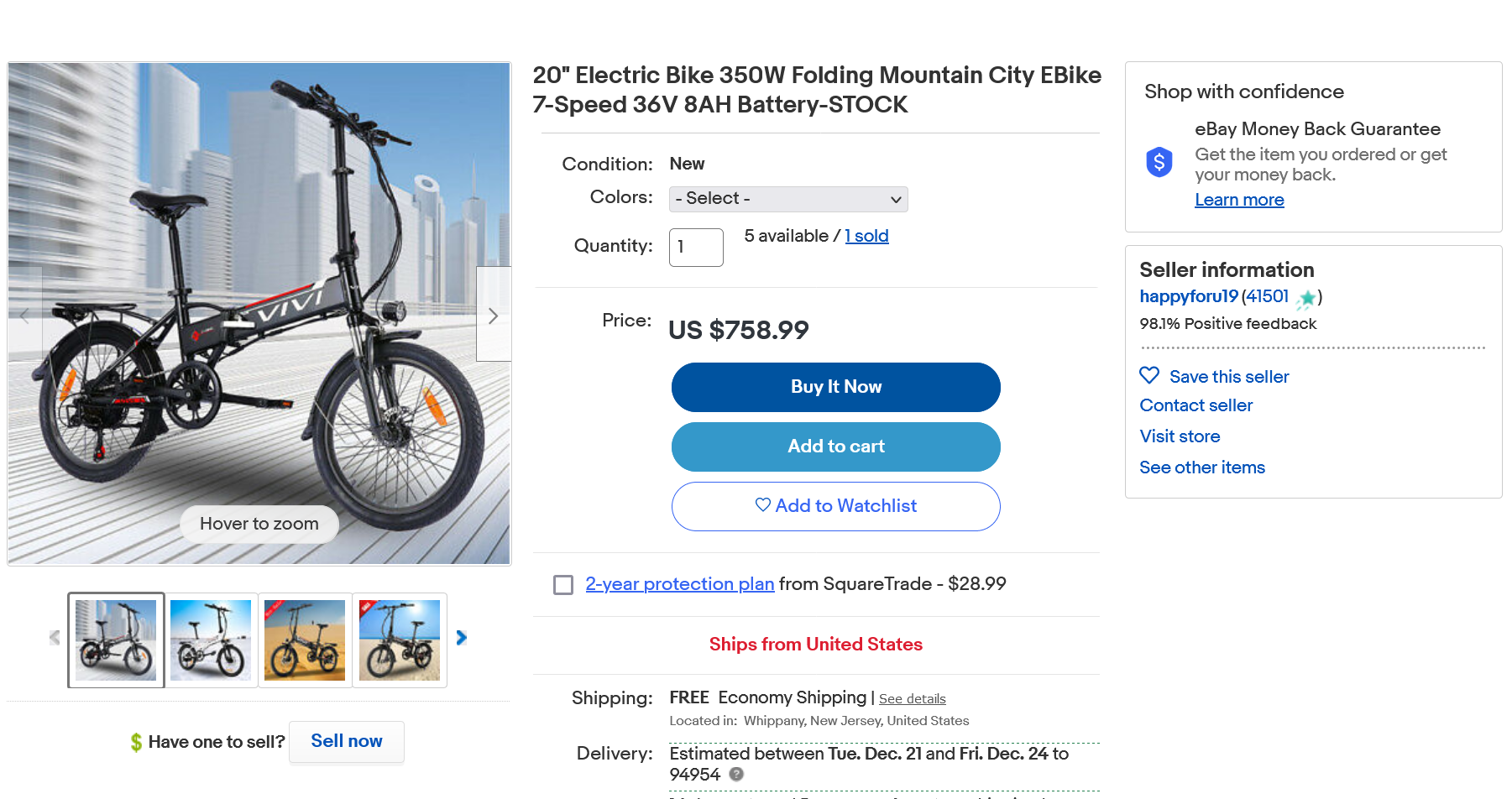The image size is (1512, 799).
Task: Click the Quantity input field
Action: click(696, 248)
